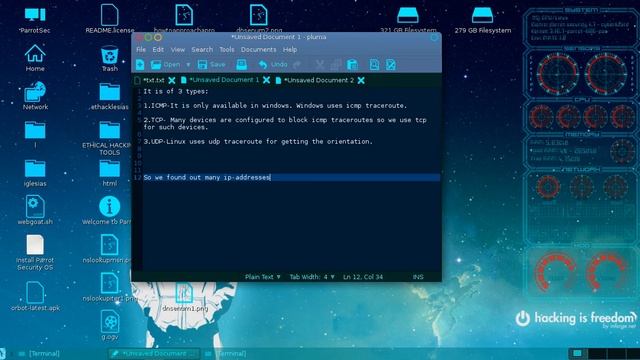Open the Search menu
Viewport: 640px width, 360px height.
(x=202, y=49)
